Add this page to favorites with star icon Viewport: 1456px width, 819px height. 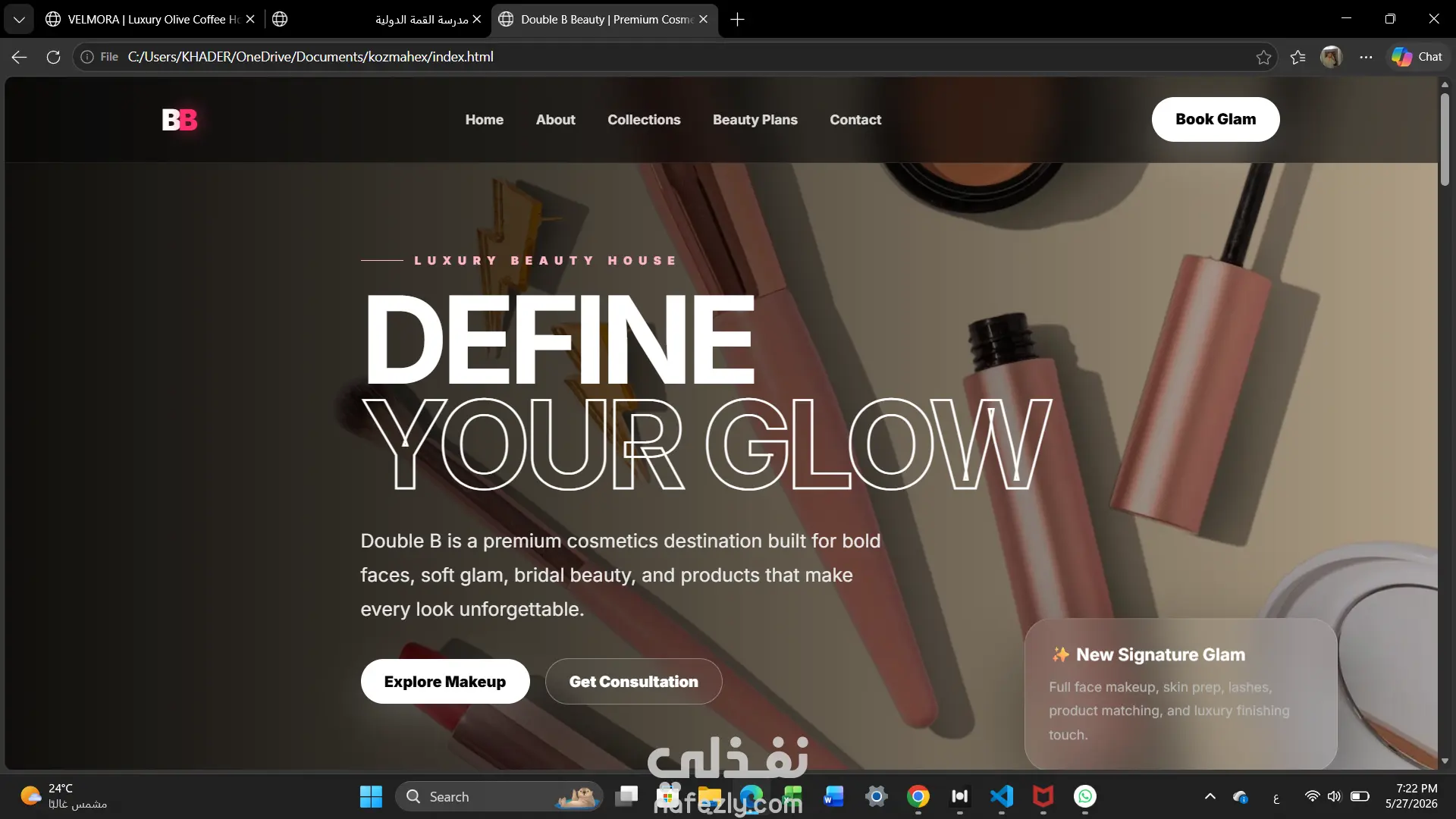click(x=1263, y=57)
